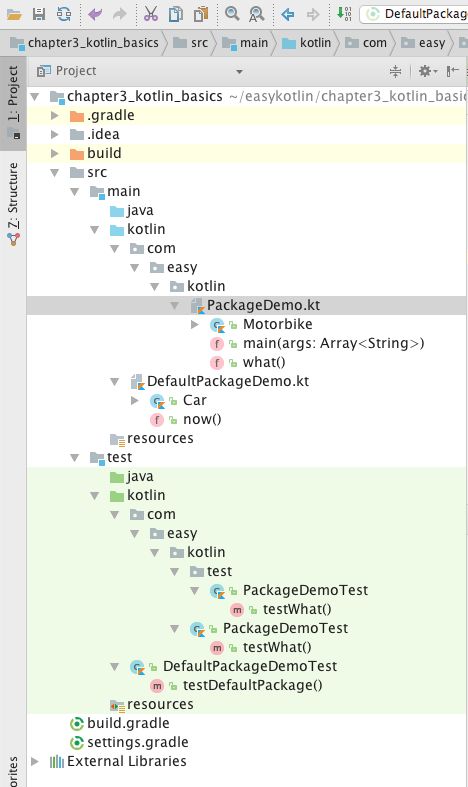Open project panel gear settings
This screenshot has width=468, height=787.
427,71
